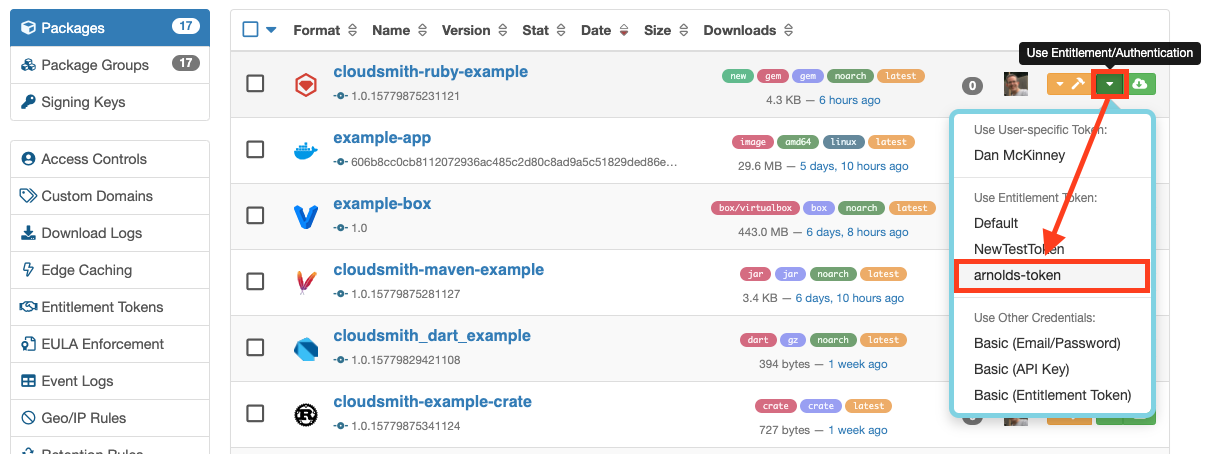Click the Rust crate format icon
Image resolution: width=1211 pixels, height=454 pixels.
(x=306, y=414)
